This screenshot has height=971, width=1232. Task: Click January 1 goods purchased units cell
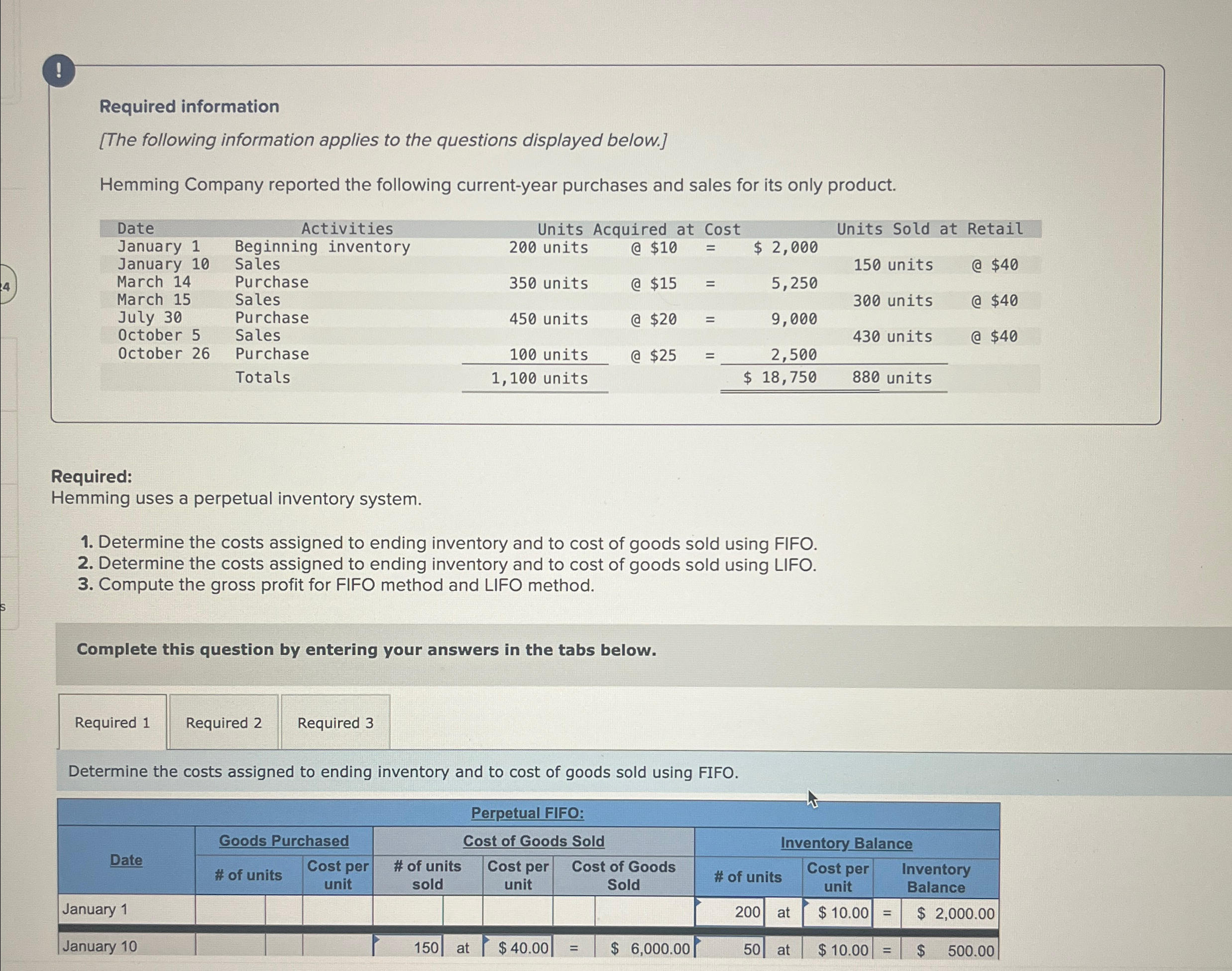click(230, 910)
